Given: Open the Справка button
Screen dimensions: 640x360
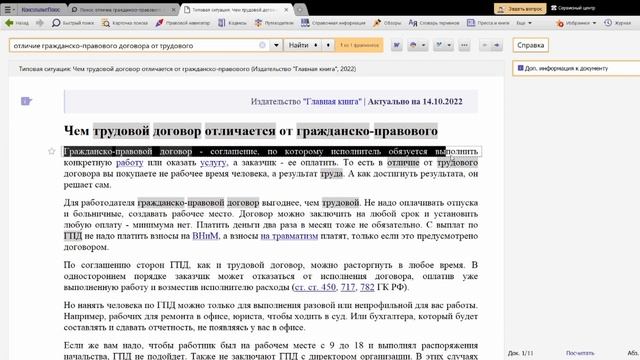Looking at the screenshot, I should tap(531, 45).
